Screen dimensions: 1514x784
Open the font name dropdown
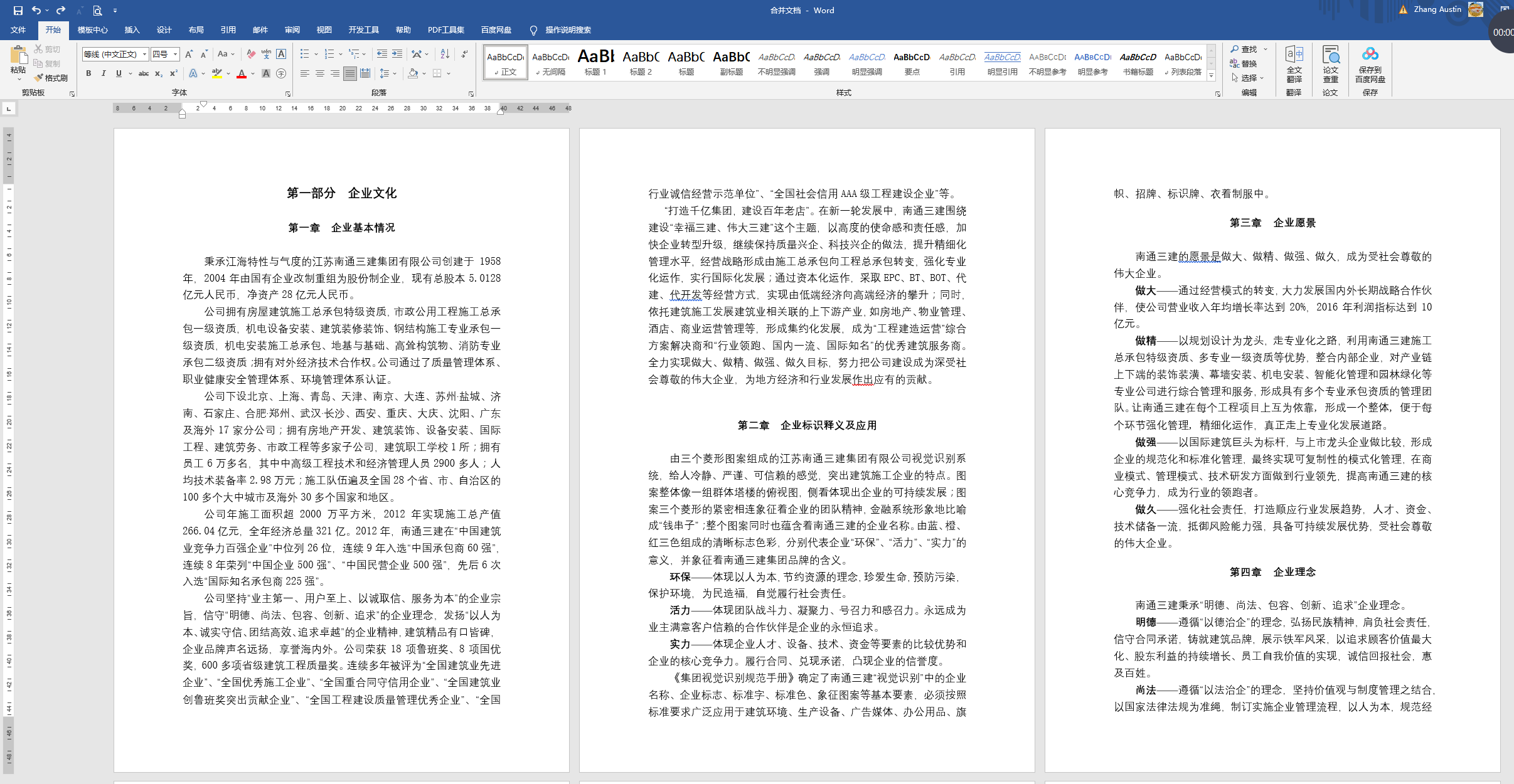[x=144, y=54]
